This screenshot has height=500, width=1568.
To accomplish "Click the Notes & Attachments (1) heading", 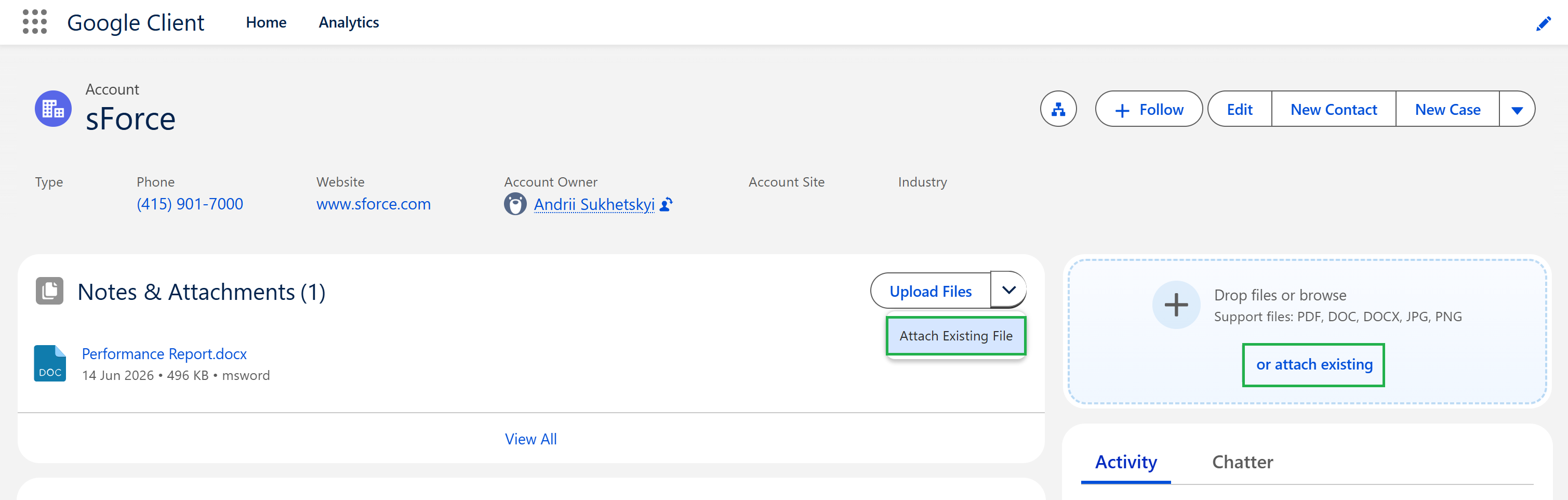I will tap(202, 292).
